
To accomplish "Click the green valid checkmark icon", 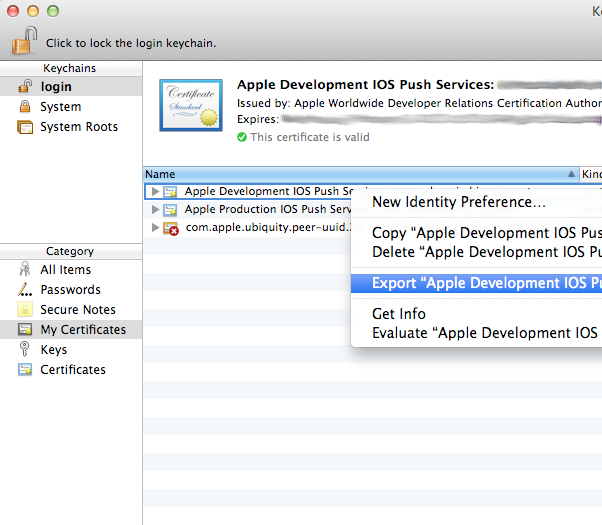I will pos(242,137).
